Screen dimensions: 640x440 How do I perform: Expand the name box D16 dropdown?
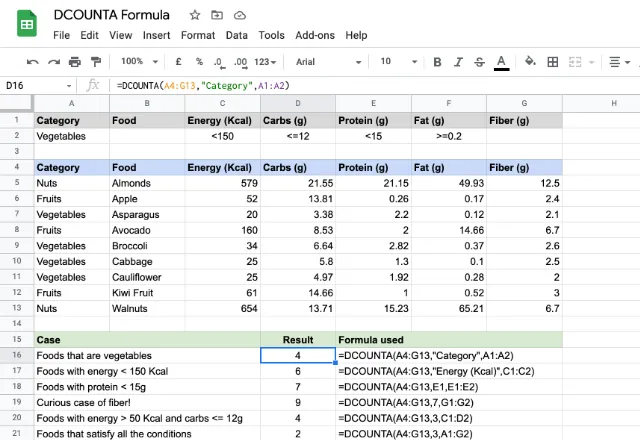(x=69, y=86)
